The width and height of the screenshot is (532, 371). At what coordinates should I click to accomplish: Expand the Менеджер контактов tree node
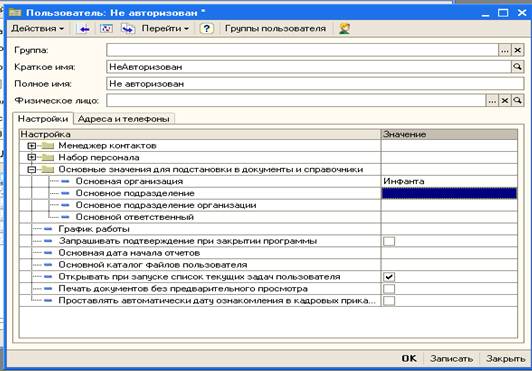click(x=32, y=146)
